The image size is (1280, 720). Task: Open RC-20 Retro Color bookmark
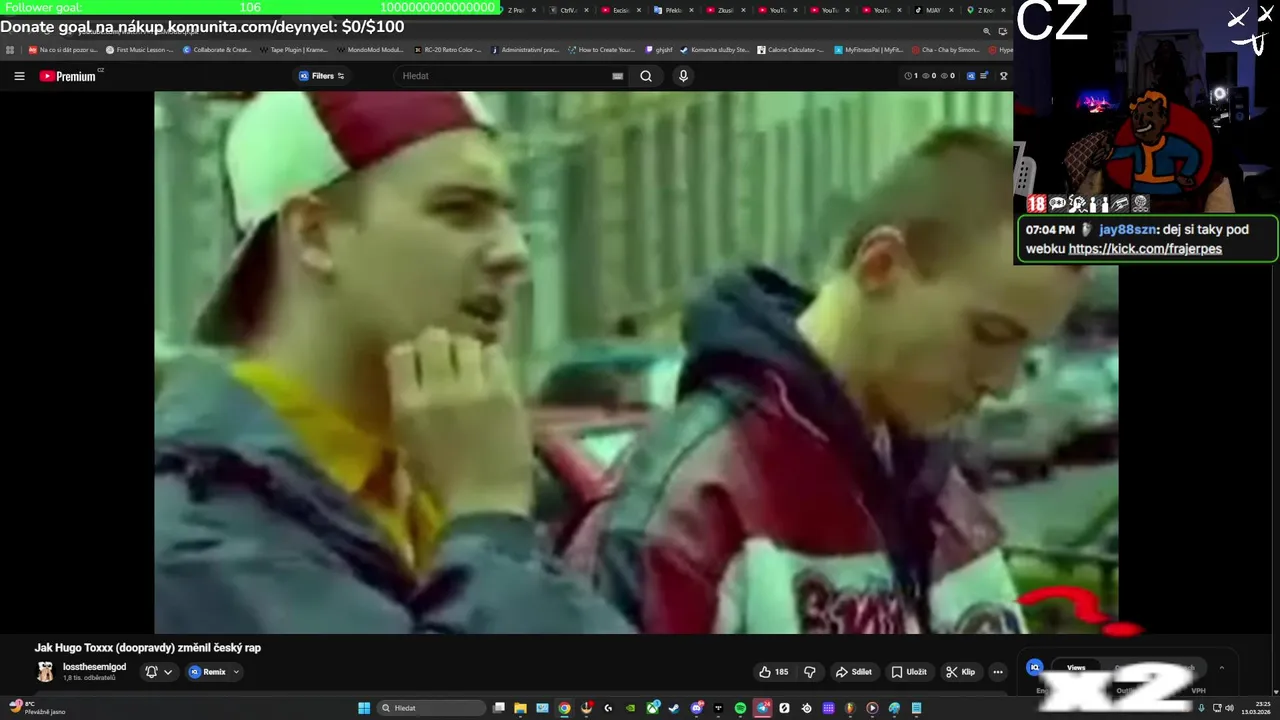click(x=447, y=49)
